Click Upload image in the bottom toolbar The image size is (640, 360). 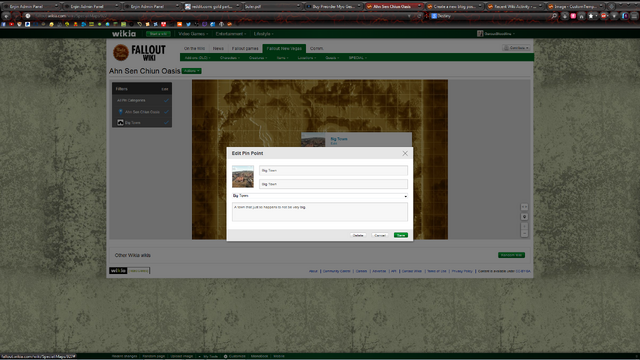182,356
